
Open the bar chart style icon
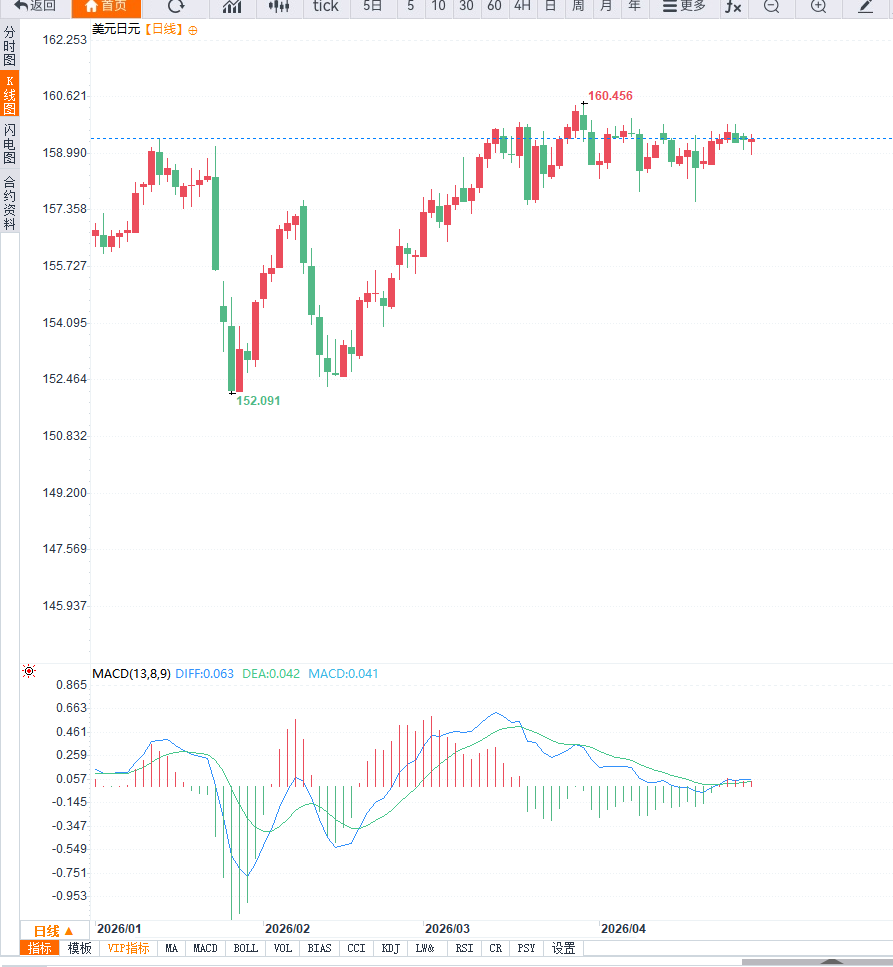(232, 6)
